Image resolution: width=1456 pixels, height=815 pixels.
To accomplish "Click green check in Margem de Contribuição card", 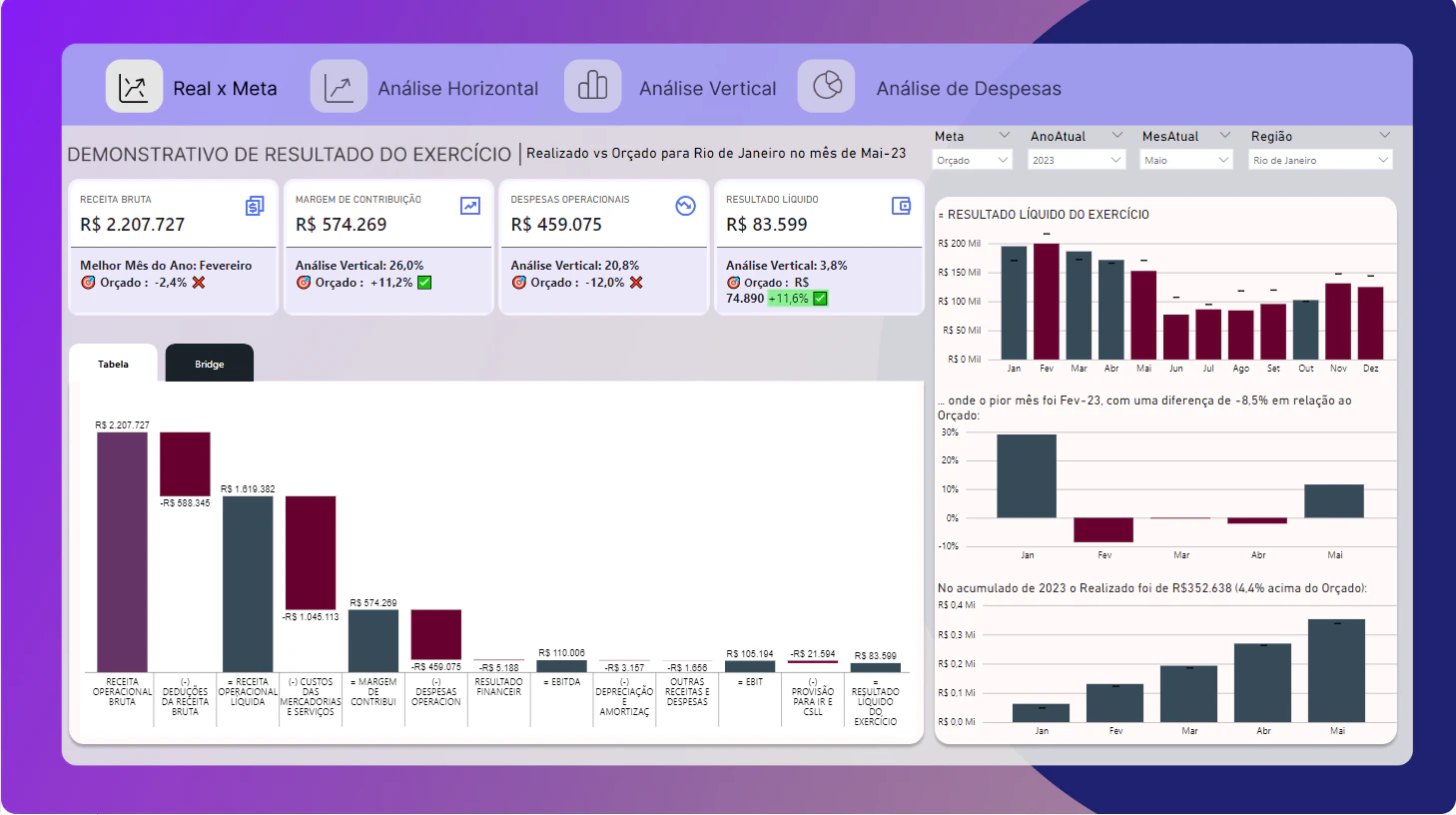I will click(424, 283).
